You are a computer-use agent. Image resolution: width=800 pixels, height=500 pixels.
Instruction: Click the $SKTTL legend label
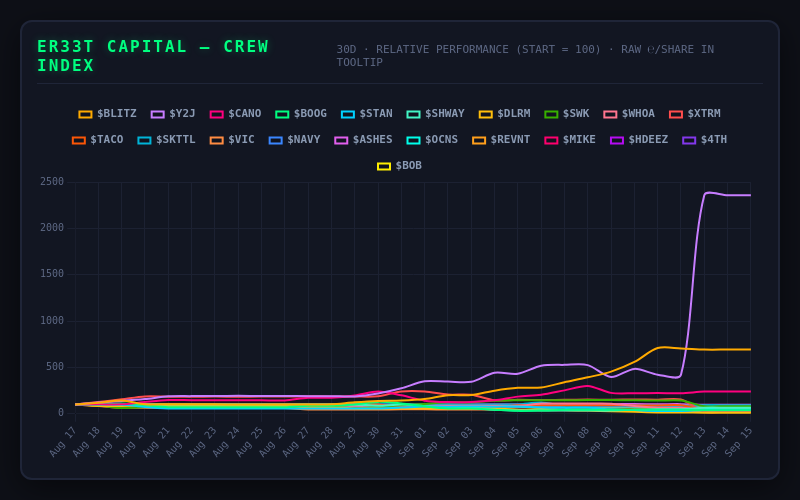pyautogui.click(x=176, y=139)
